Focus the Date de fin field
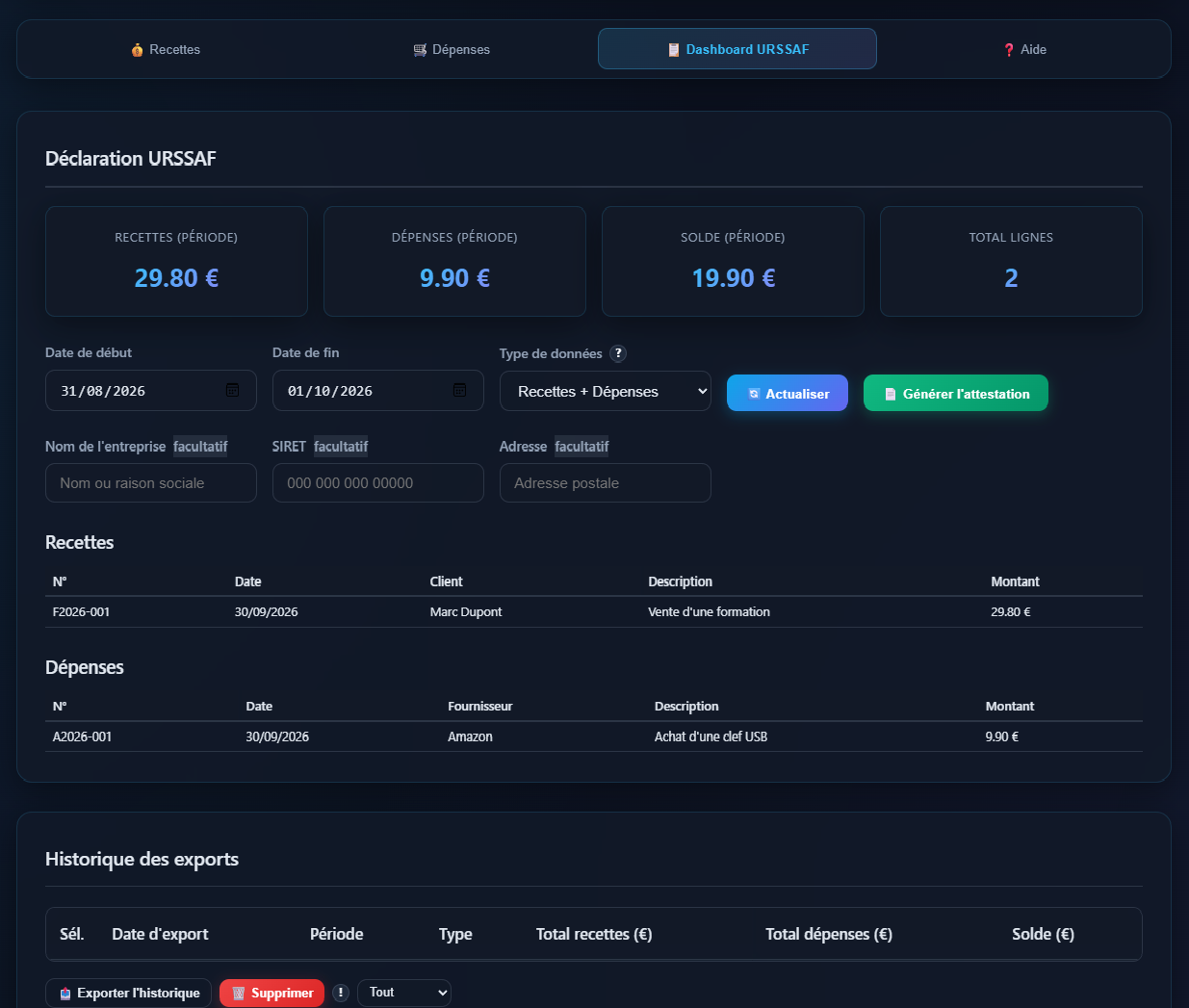Screen dimensions: 1189x1008 click(x=378, y=391)
